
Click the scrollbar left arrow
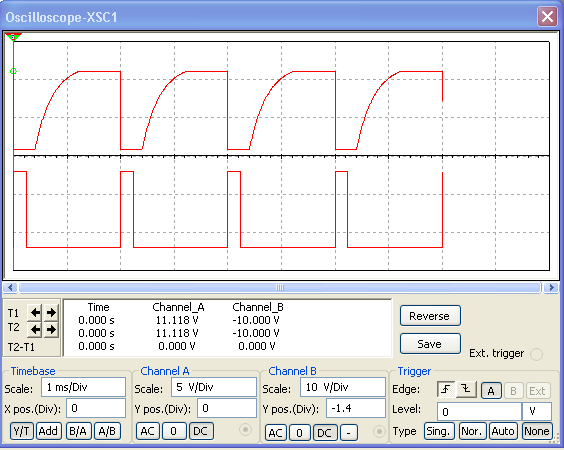10,287
